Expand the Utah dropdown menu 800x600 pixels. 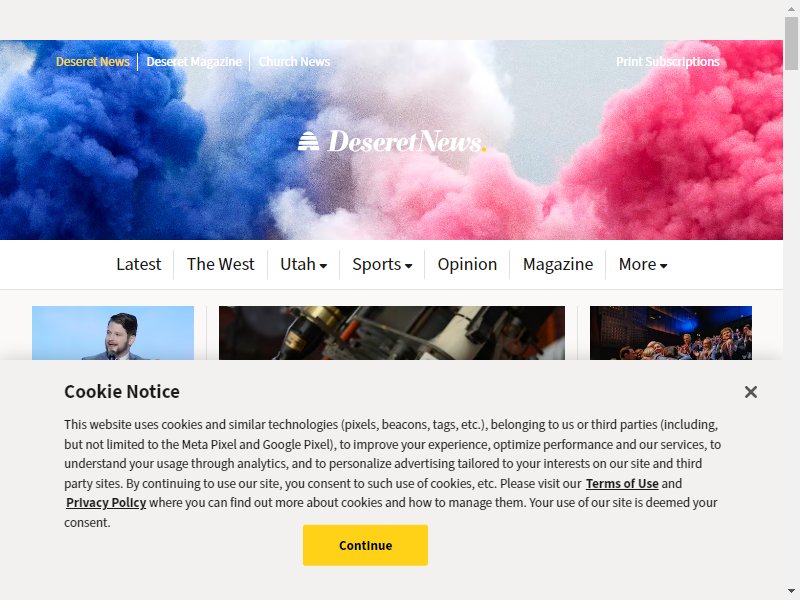[304, 264]
